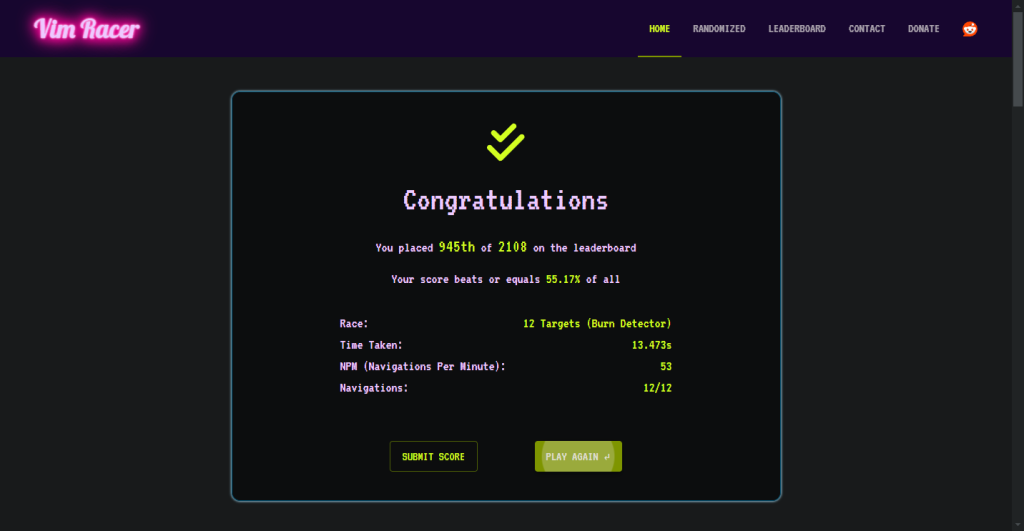The height and width of the screenshot is (531, 1024).
Task: Click the 'Race:' label
Action: click(x=354, y=323)
